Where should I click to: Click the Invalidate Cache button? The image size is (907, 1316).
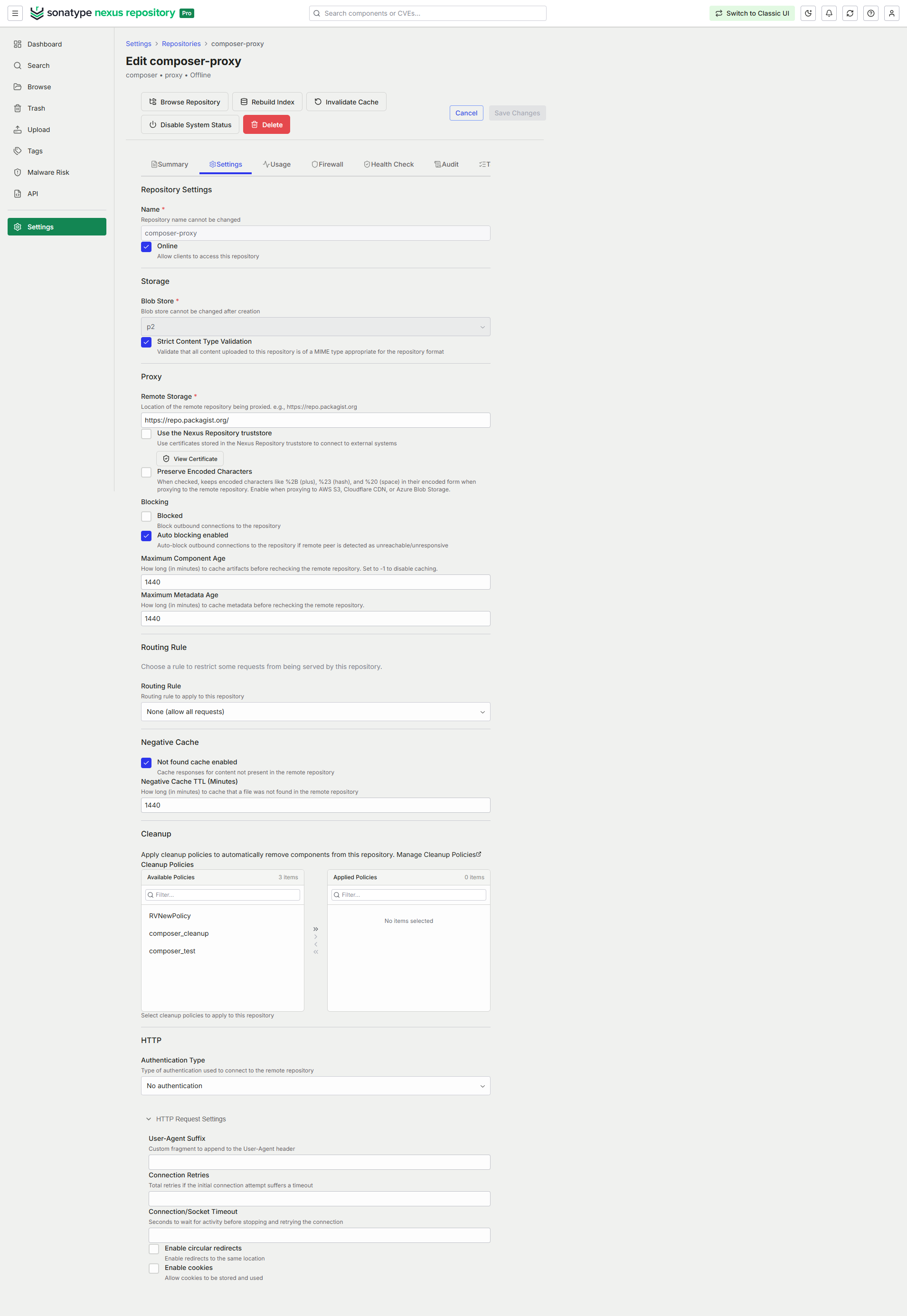tap(346, 102)
